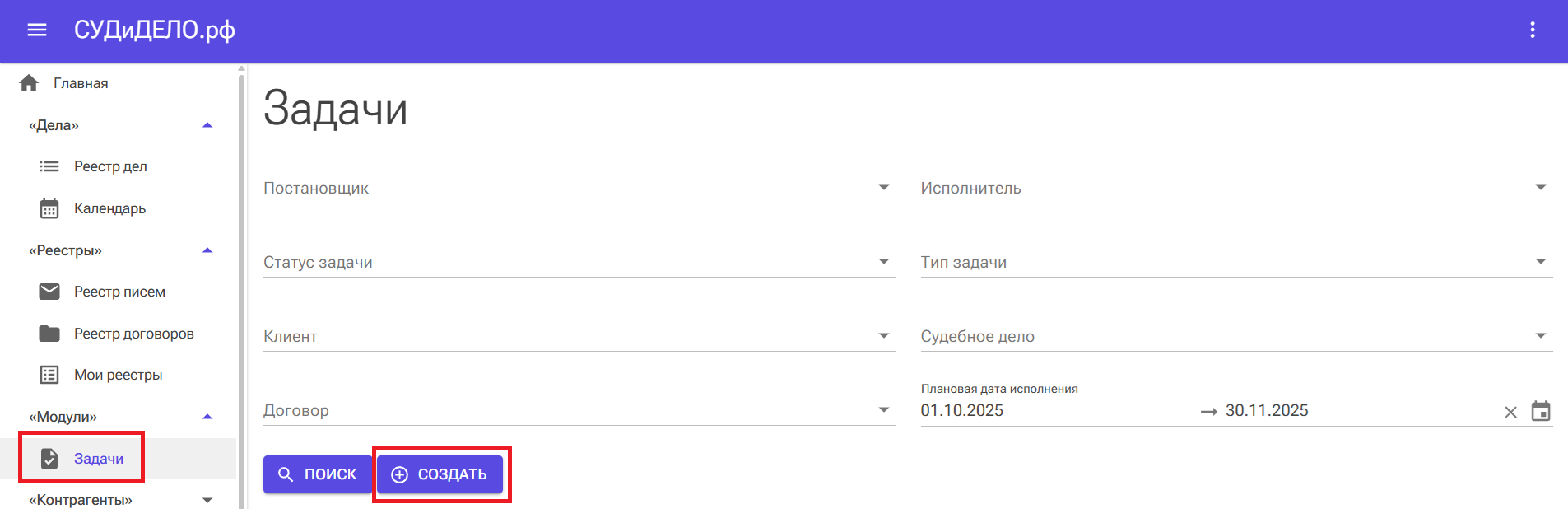Click the ПОИСК button
Image resolution: width=1568 pixels, height=509 pixels.
tap(318, 474)
